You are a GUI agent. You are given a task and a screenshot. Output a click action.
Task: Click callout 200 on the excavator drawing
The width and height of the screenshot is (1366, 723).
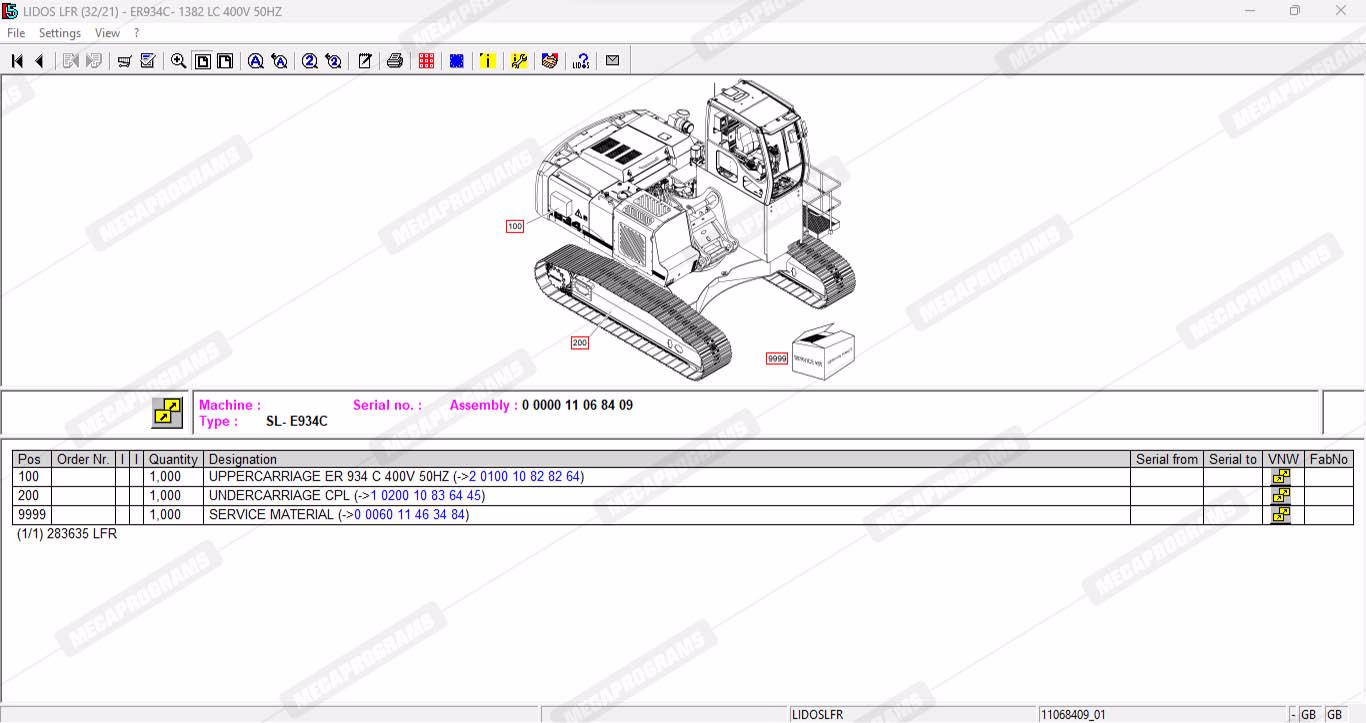pyautogui.click(x=580, y=343)
